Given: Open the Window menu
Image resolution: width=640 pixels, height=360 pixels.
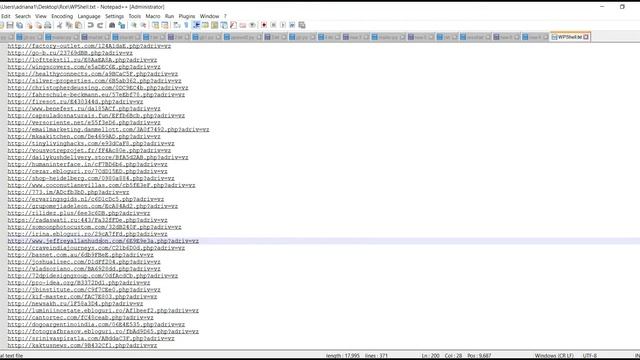Looking at the screenshot, I should (209, 16).
